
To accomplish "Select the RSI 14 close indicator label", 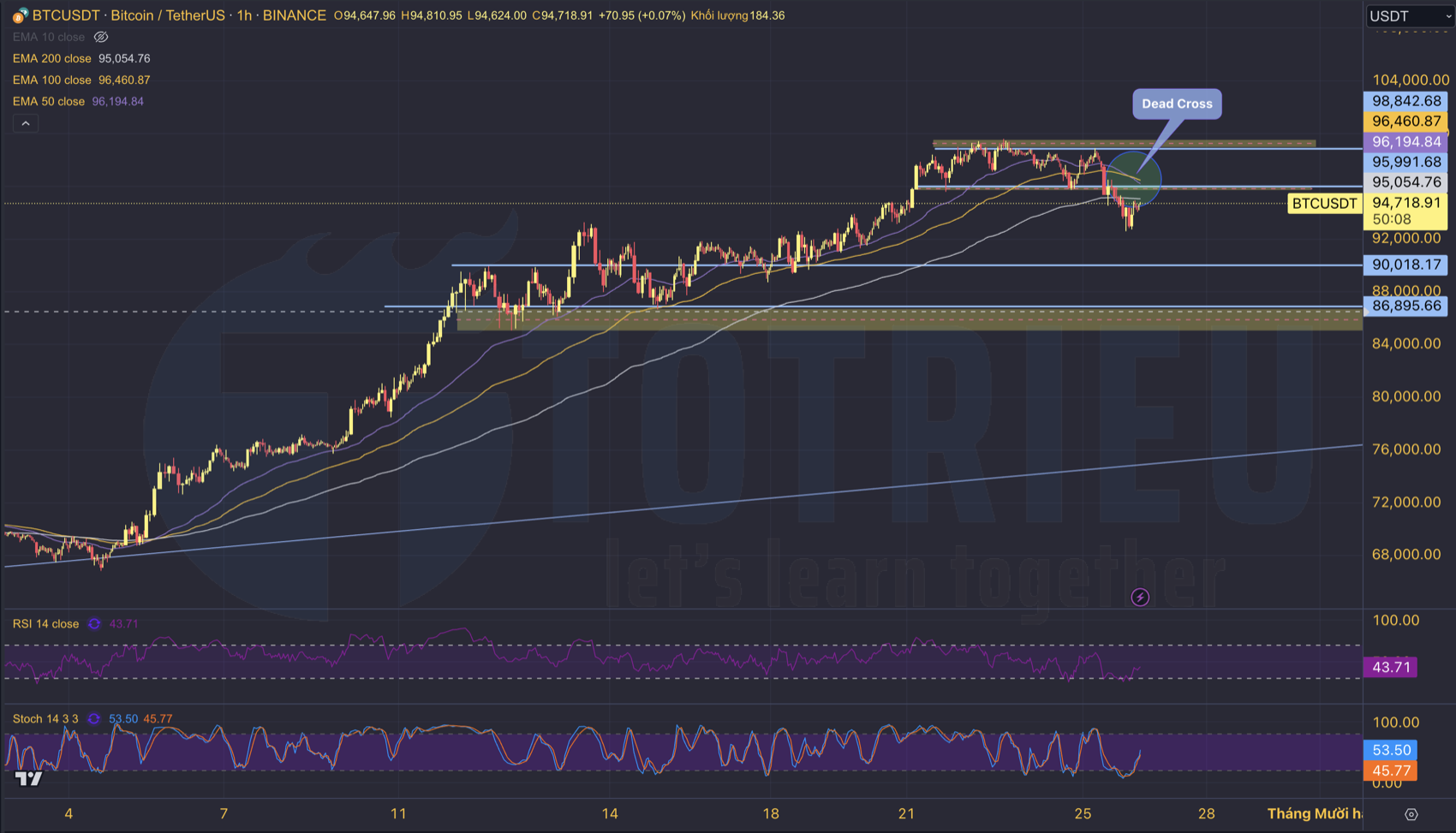I will click(x=45, y=624).
